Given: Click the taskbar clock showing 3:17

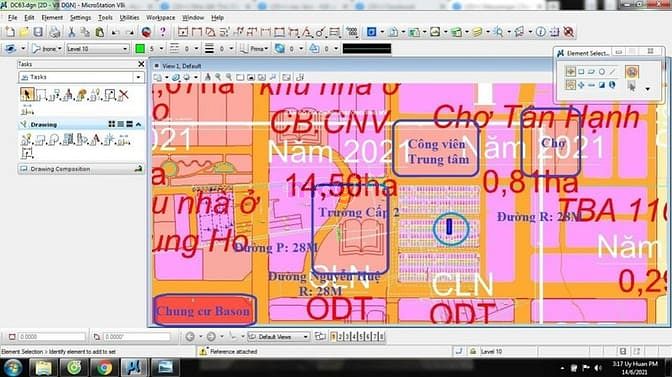Looking at the screenshot, I should 636,368.
